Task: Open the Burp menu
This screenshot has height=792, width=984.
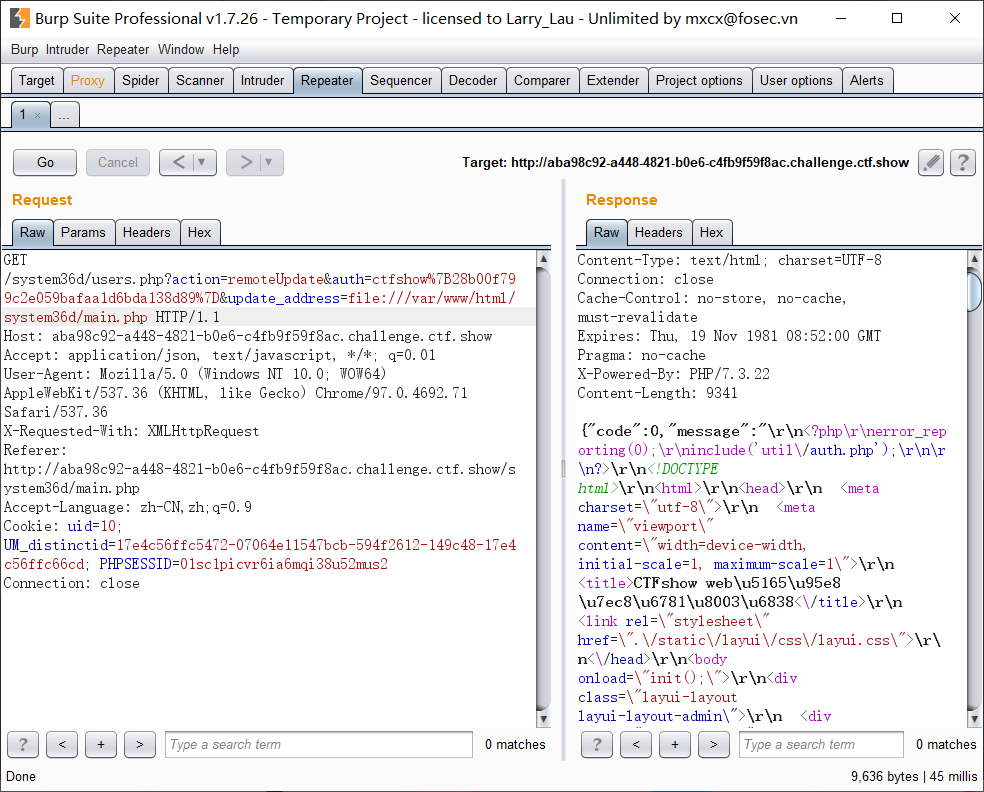Action: 24,50
